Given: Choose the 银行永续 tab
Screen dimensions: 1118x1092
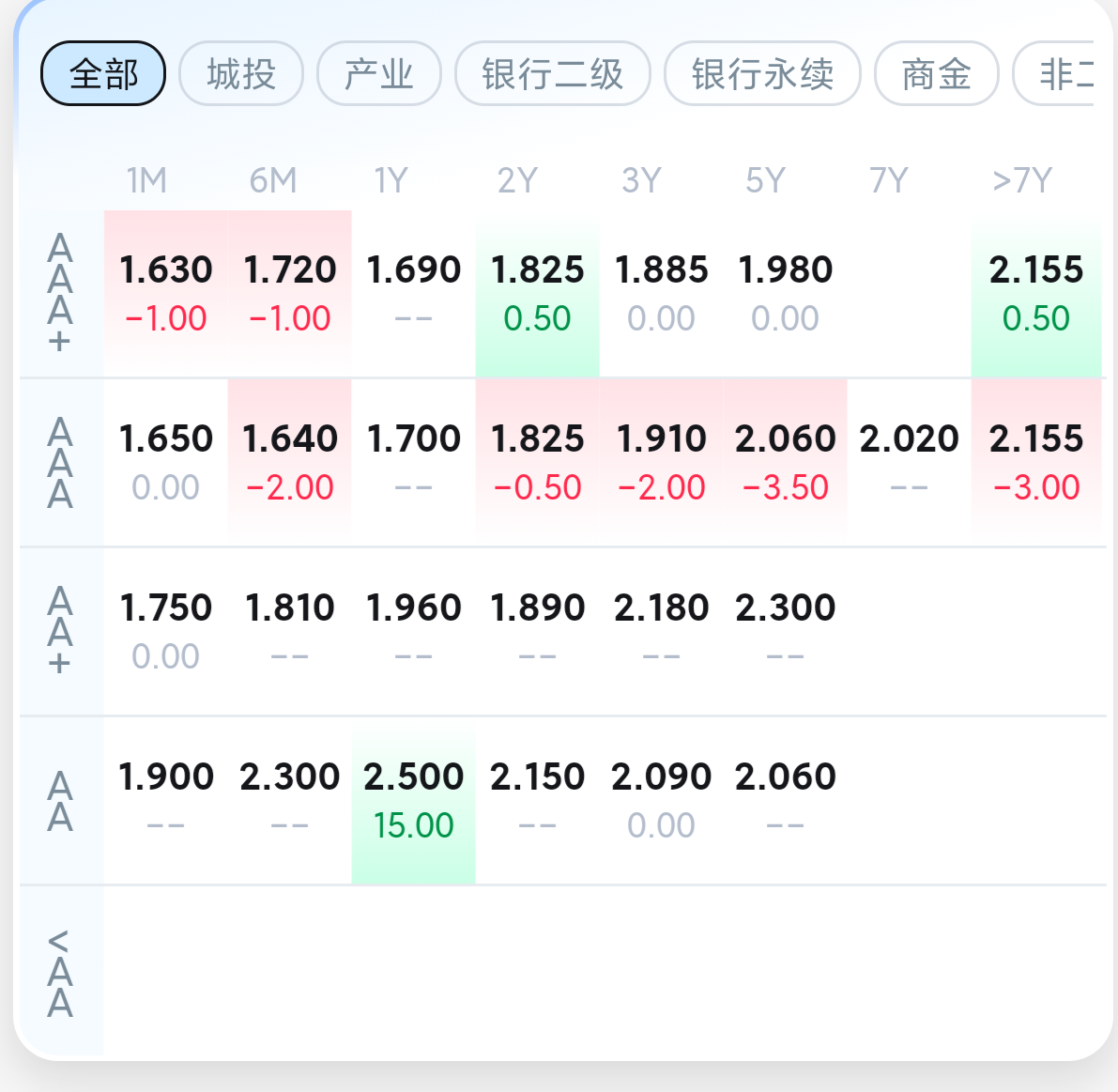Looking at the screenshot, I should [762, 73].
